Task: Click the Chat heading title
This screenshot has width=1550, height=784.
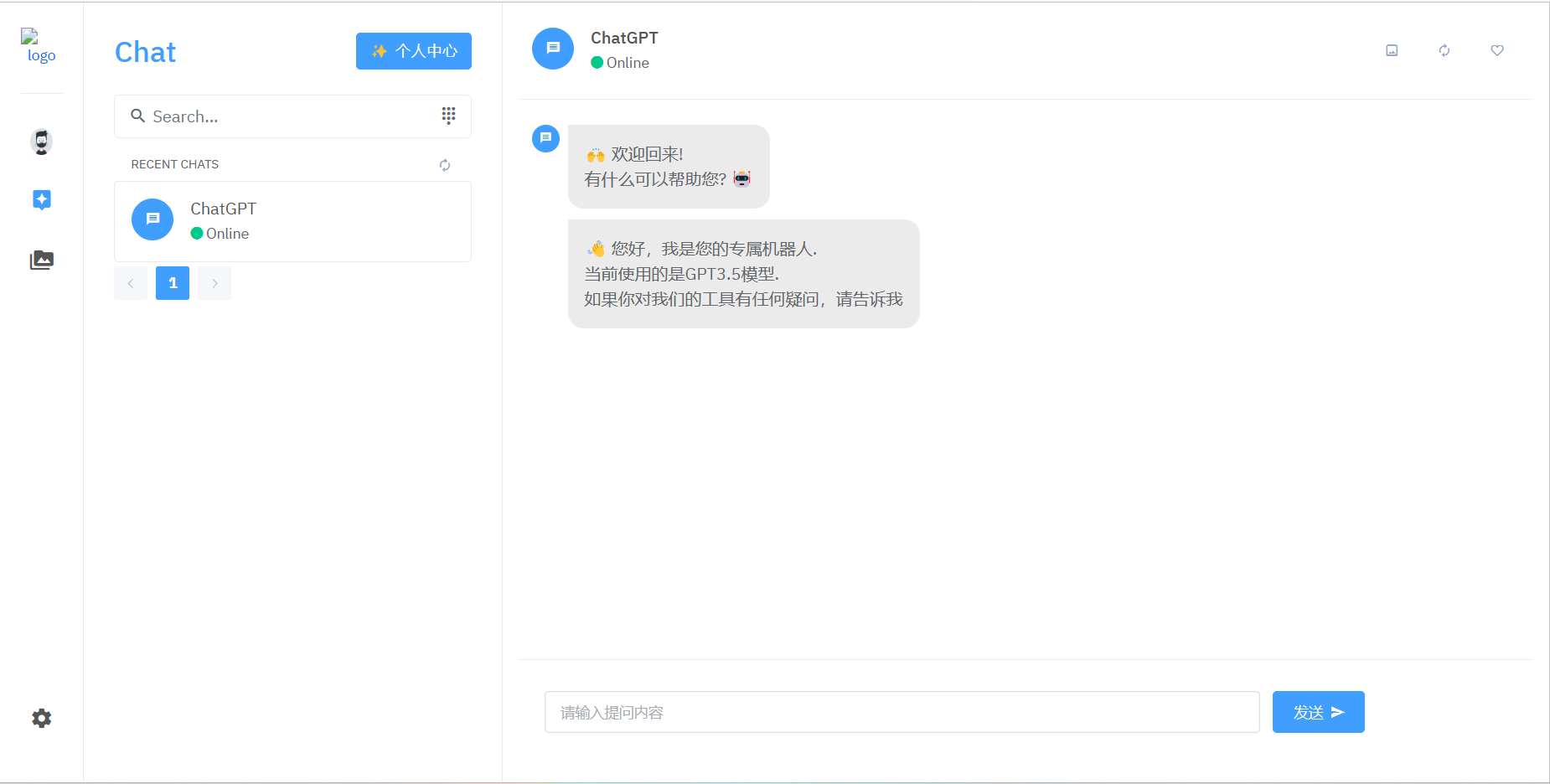Action: 145,52
